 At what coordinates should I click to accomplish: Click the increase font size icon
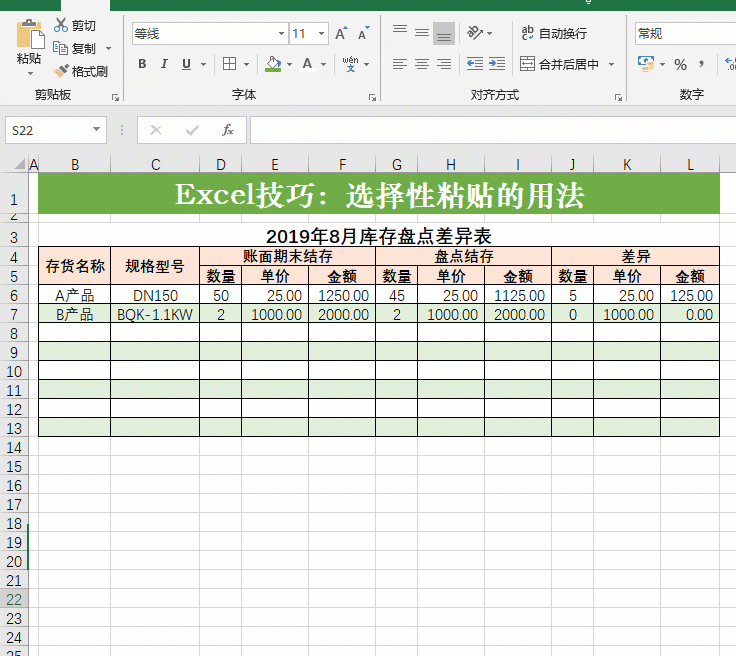pyautogui.click(x=341, y=33)
